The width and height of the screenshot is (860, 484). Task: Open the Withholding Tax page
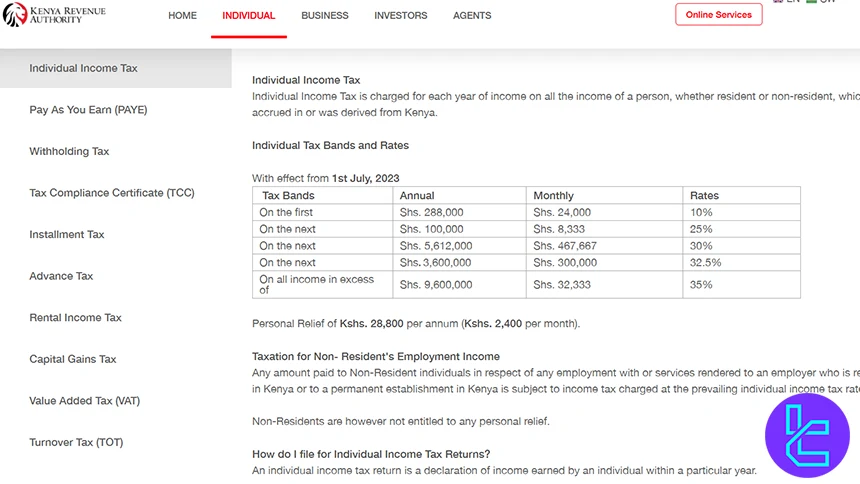(69, 151)
